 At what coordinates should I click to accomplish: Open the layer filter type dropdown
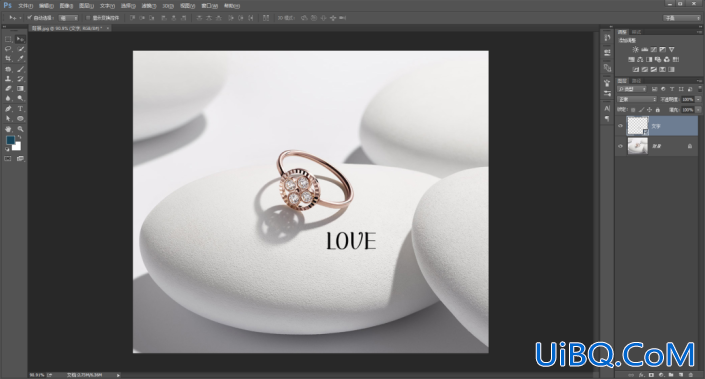click(632, 89)
